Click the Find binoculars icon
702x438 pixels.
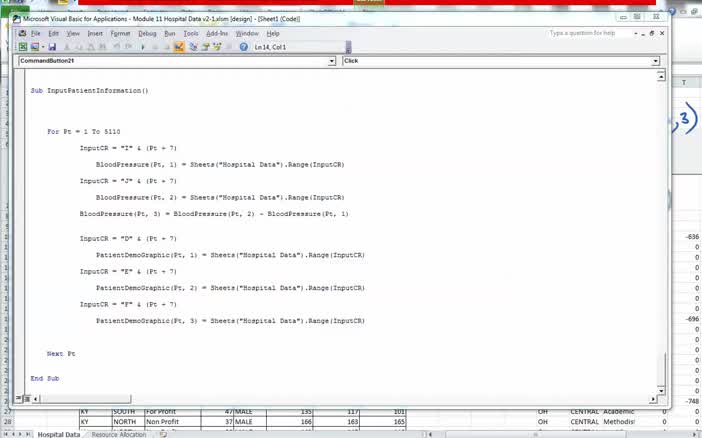[102, 47]
